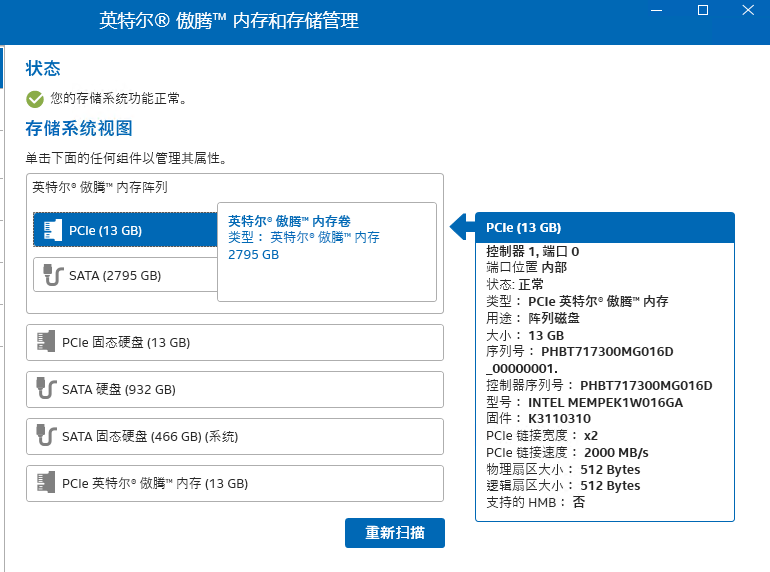
Task: Click firmware K3110310 text
Action: 559,418
